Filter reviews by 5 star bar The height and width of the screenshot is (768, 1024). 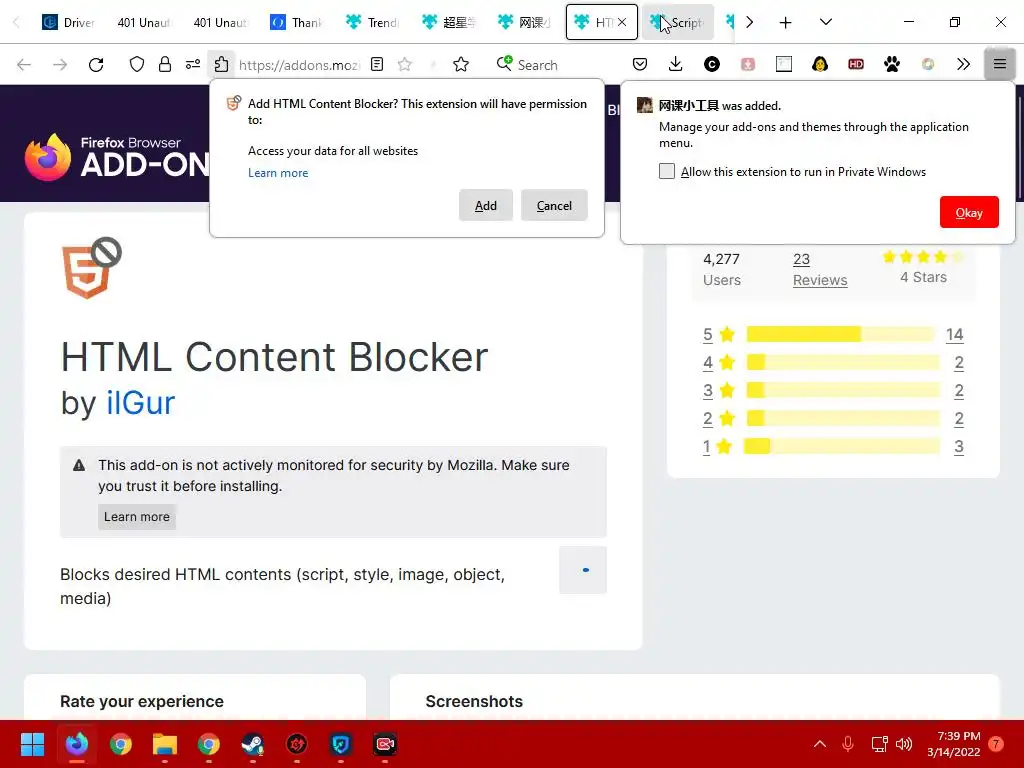tap(840, 334)
